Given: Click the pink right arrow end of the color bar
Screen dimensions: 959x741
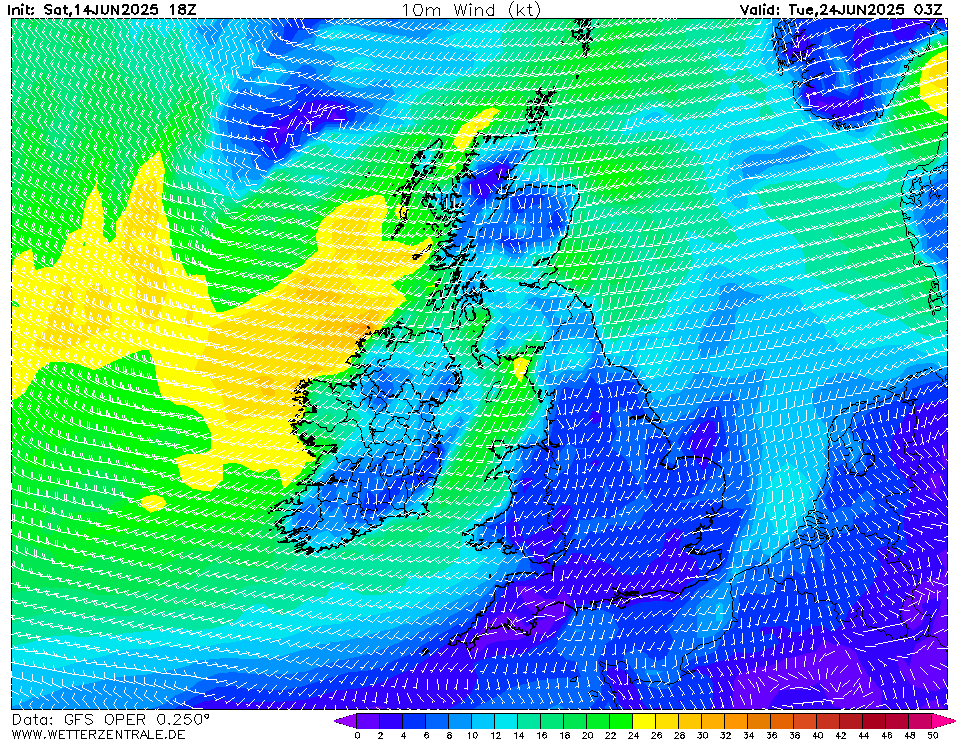Looking at the screenshot, I should point(940,721).
